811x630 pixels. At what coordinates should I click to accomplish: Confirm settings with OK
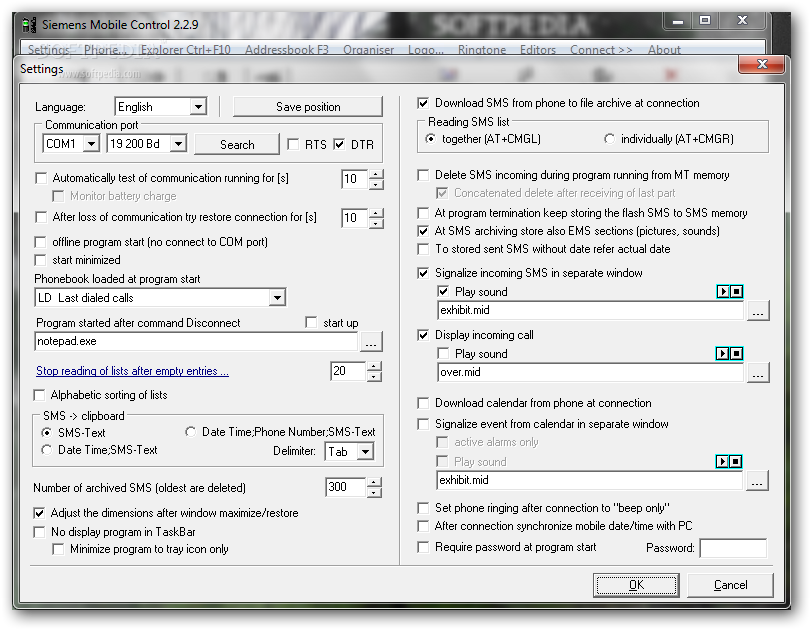coord(636,585)
